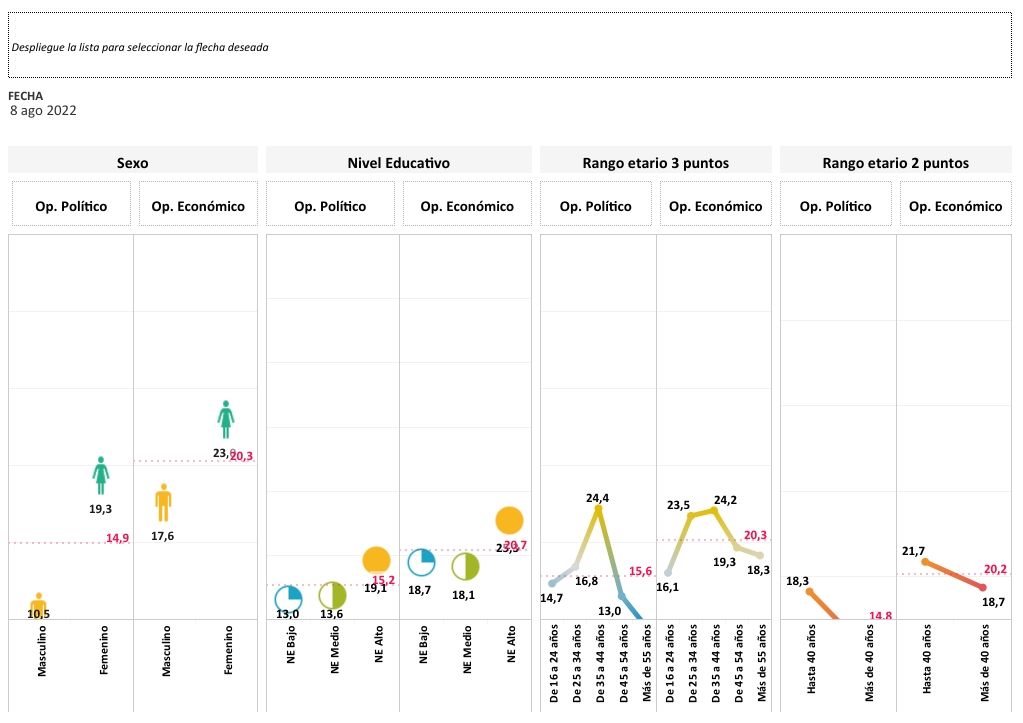This screenshot has height=723, width=1023.
Task: Select the Sexo section header
Action: click(x=133, y=162)
